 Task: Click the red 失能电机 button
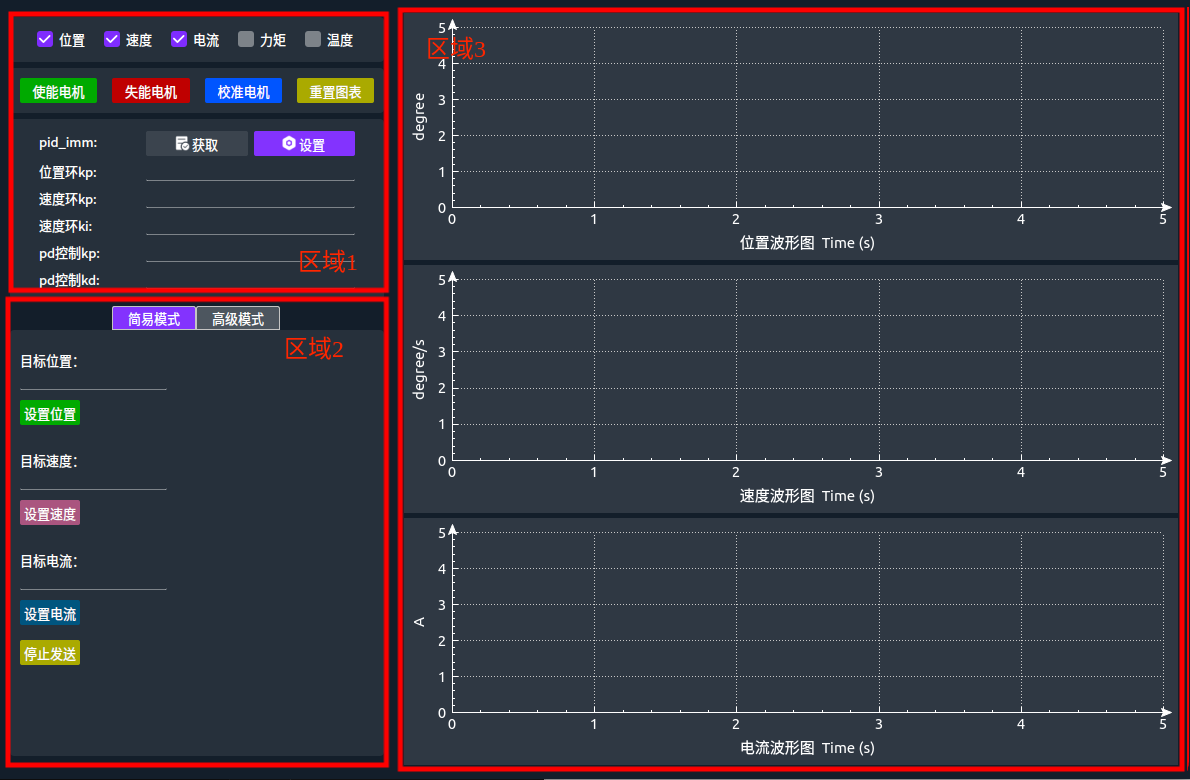(x=150, y=90)
